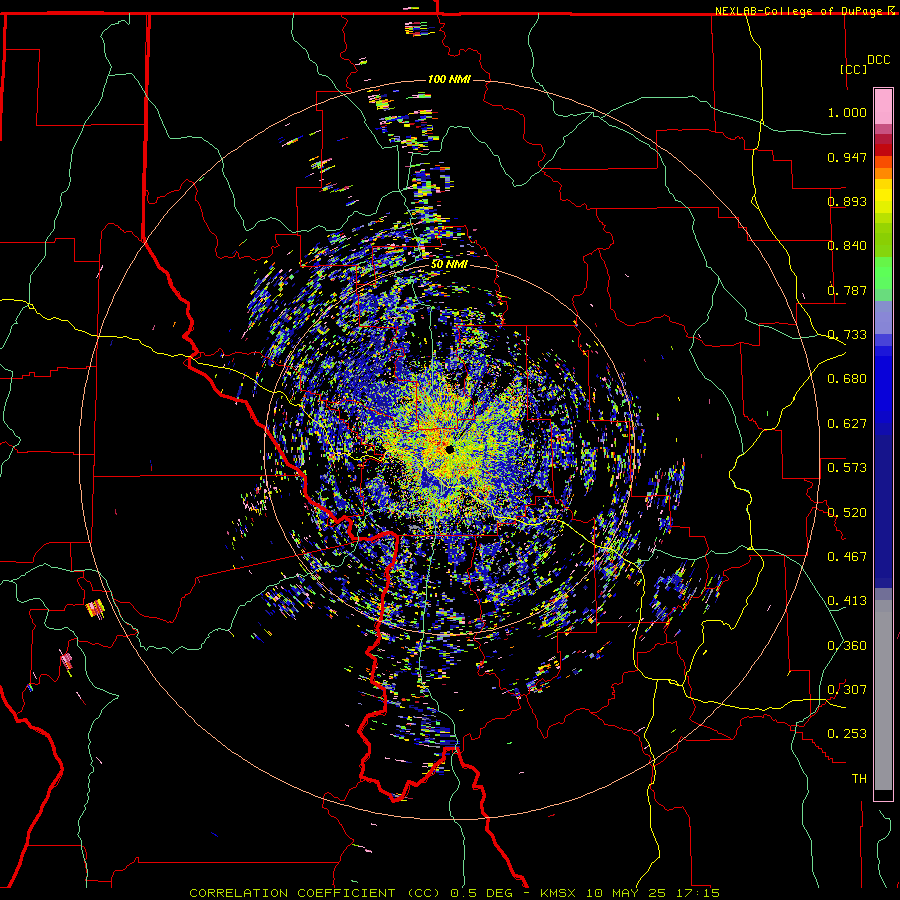Click the 0.520 scale value

847,513
